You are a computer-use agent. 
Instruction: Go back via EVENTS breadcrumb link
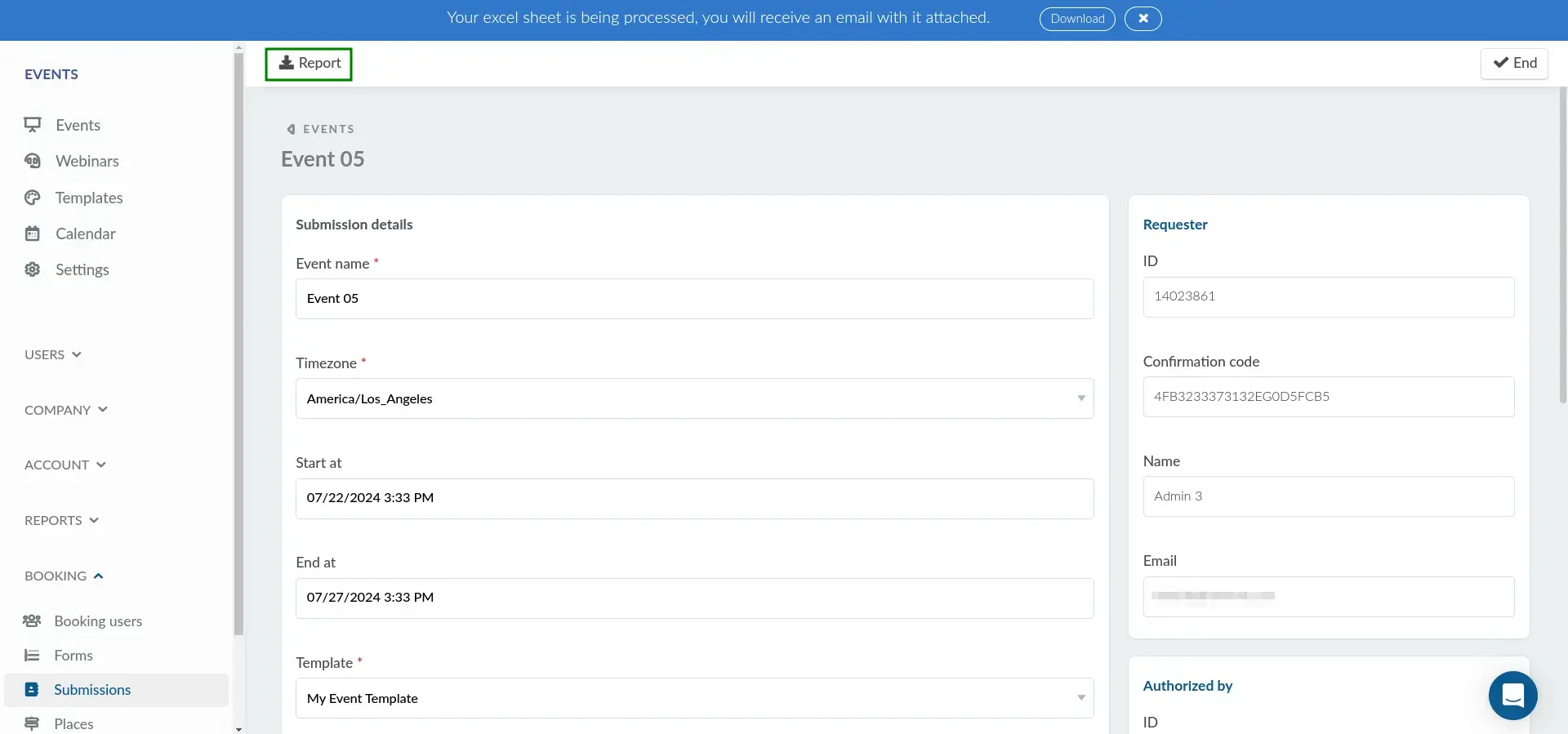tap(328, 129)
